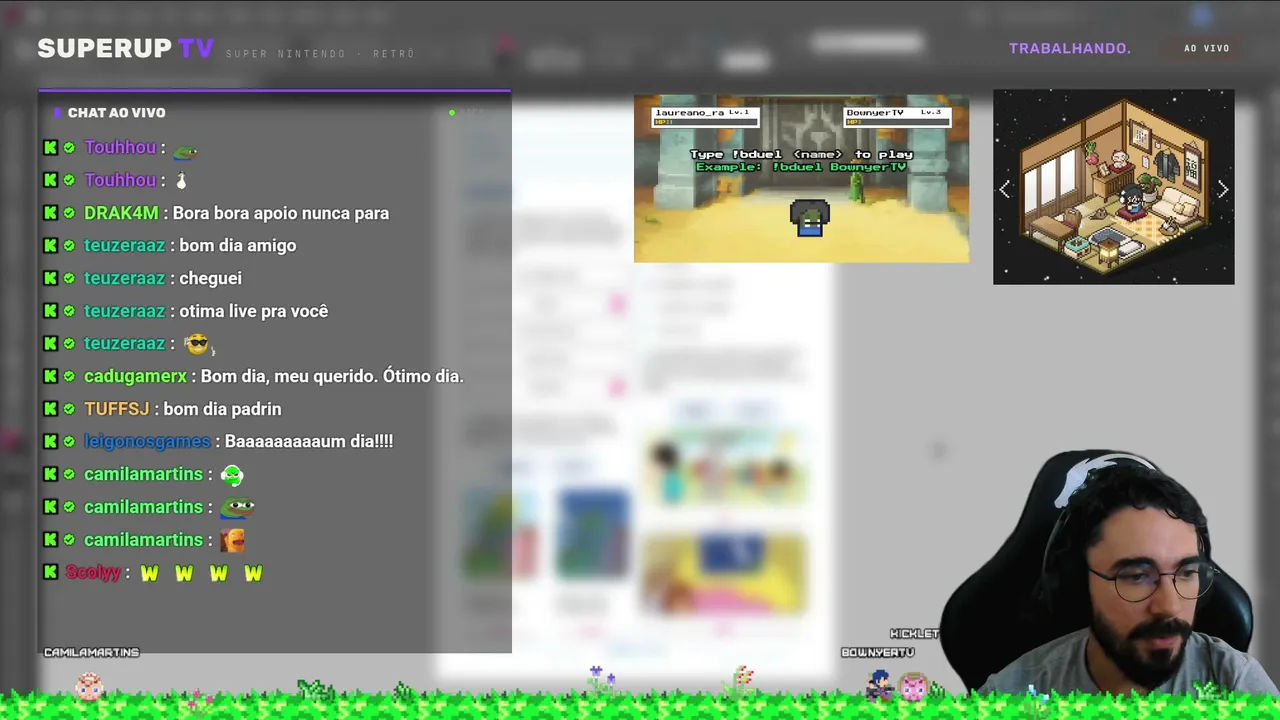Click the "Type !bduel <name> to play" text
This screenshot has width=1280, height=720.
point(801,154)
